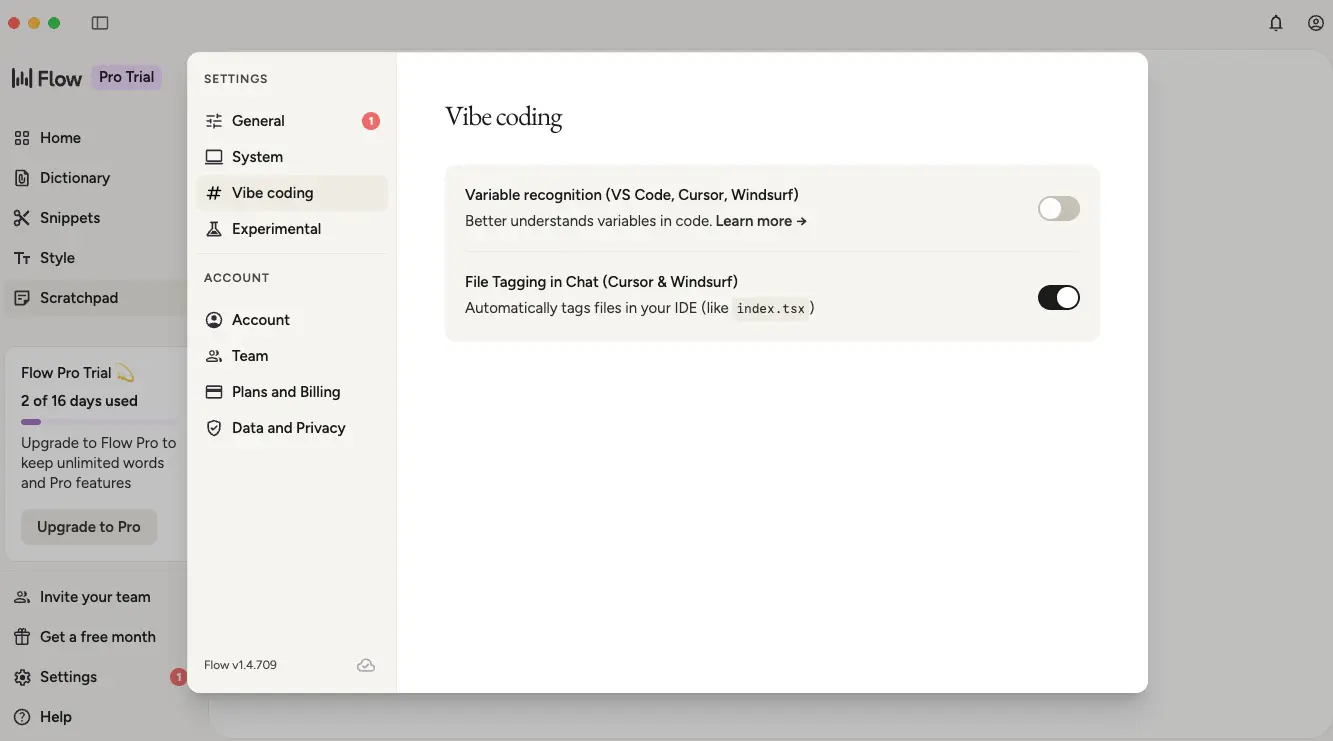Select the Dictionary book icon in sidebar
This screenshot has height=741, width=1333.
22,177
